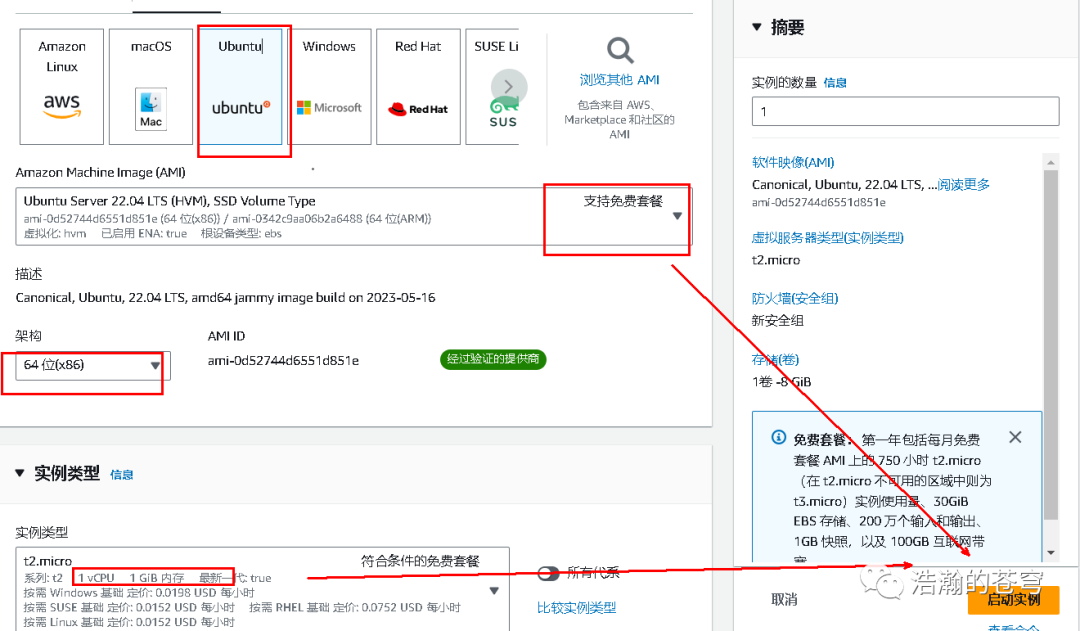The width and height of the screenshot is (1080, 631).
Task: Click the 符合条件的免费套餐 label
Action: tap(420, 561)
